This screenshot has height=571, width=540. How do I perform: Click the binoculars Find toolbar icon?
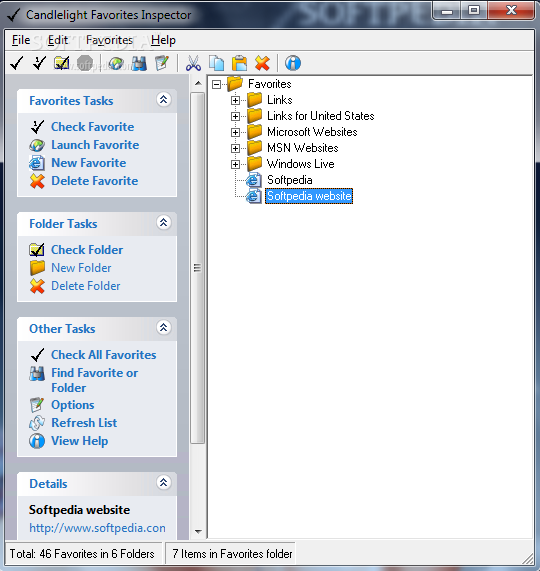point(139,63)
